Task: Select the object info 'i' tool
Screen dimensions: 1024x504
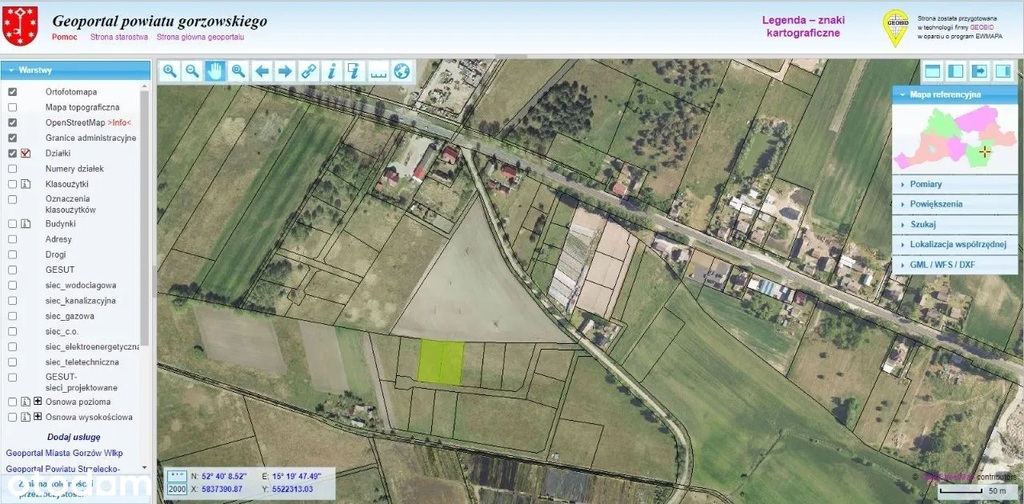Action: click(x=332, y=71)
